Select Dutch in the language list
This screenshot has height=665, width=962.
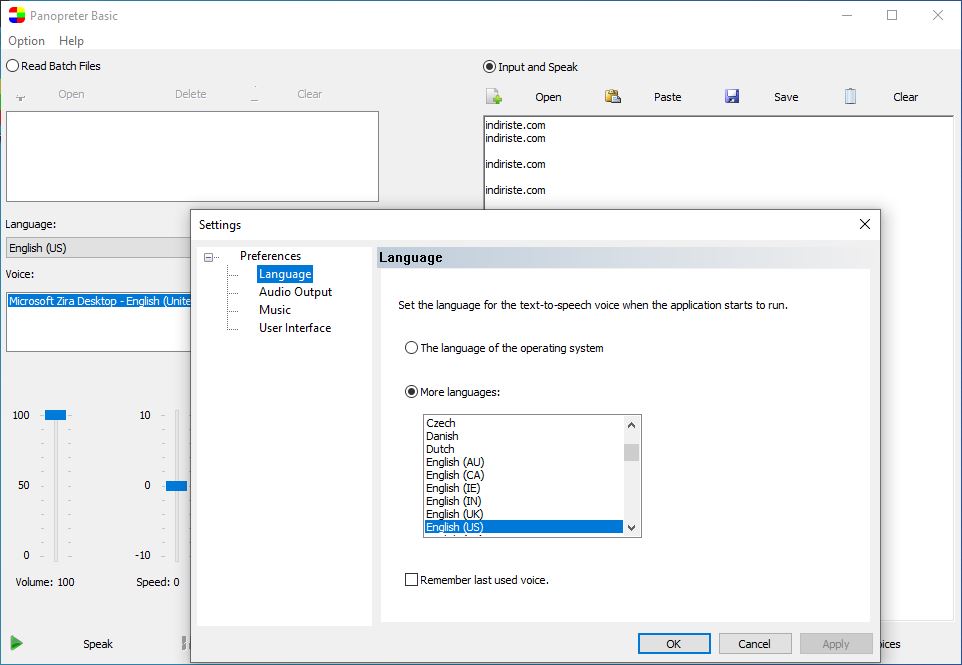(523, 448)
